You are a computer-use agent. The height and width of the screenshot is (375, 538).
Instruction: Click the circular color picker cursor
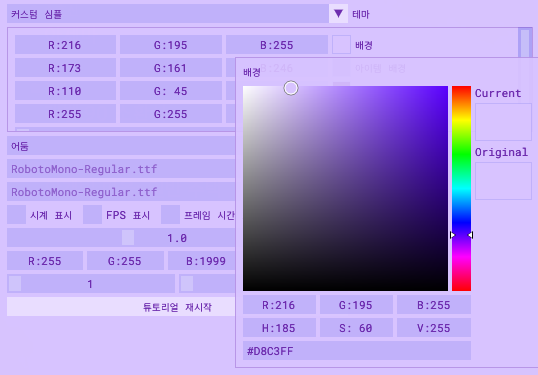pyautogui.click(x=291, y=88)
